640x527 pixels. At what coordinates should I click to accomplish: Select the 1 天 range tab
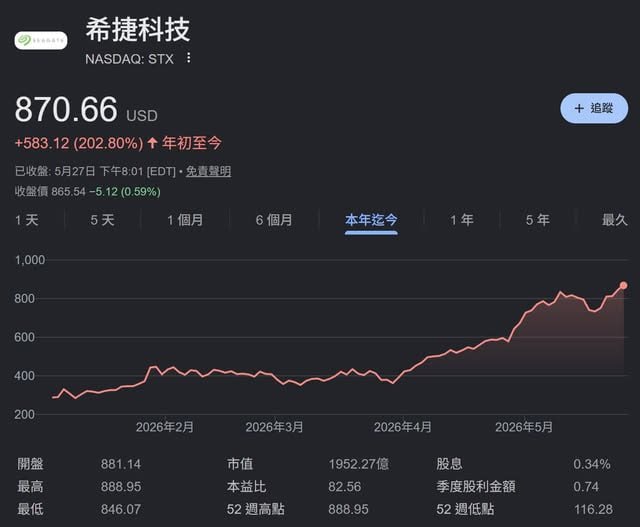[27, 220]
